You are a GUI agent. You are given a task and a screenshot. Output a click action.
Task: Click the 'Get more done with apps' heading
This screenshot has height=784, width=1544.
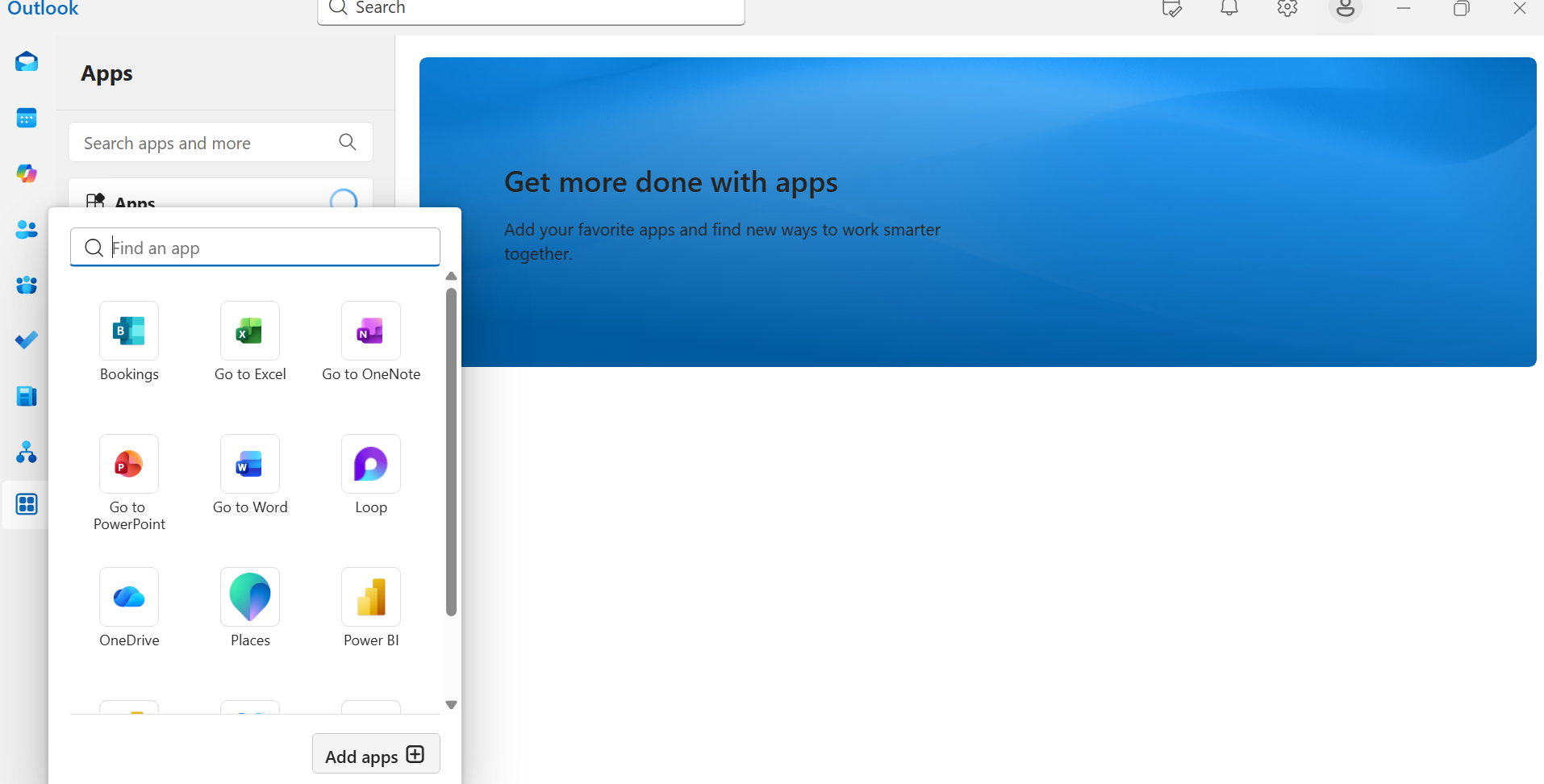pyautogui.click(x=671, y=182)
